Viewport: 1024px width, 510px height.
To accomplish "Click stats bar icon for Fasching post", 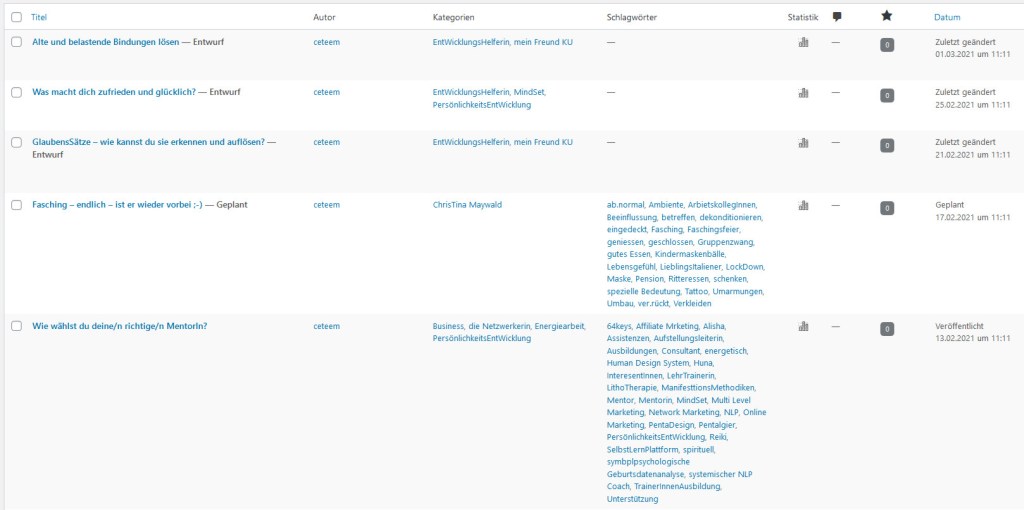I will pyautogui.click(x=803, y=206).
